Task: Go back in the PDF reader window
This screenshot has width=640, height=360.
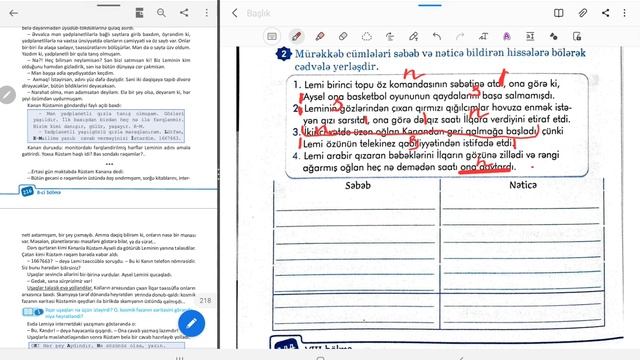Action: tap(13, 13)
